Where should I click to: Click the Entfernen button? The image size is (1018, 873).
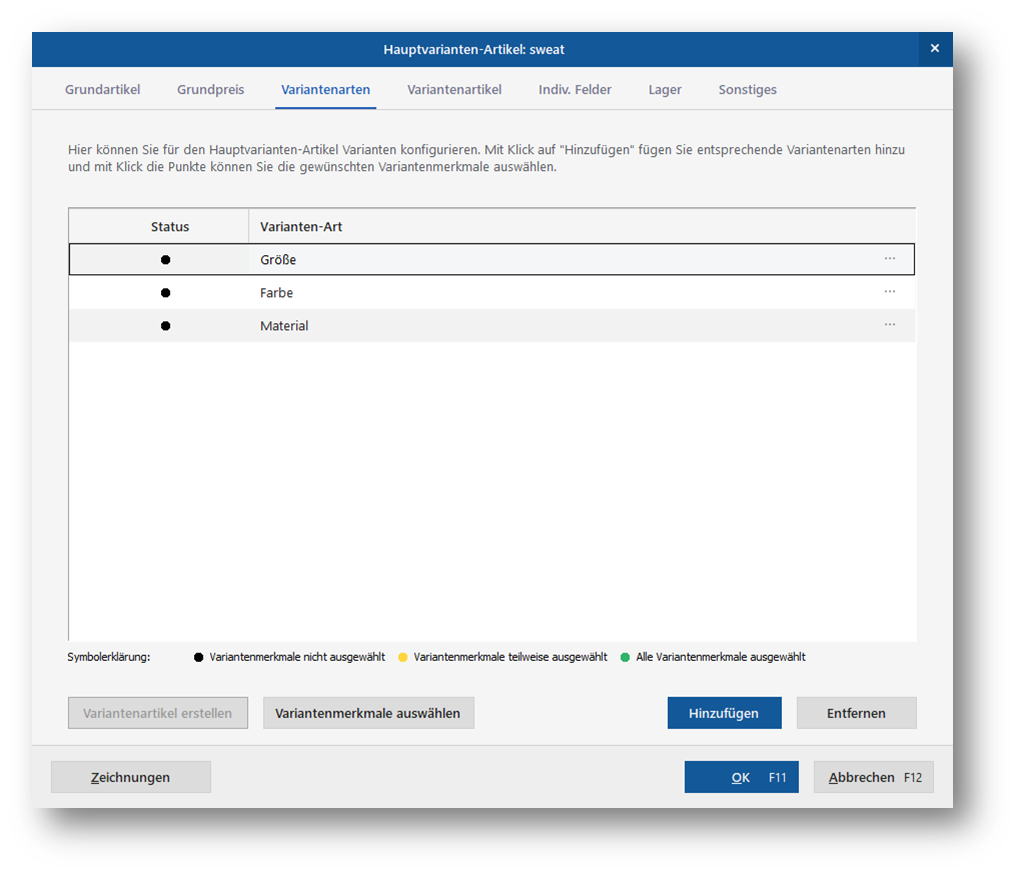point(856,713)
